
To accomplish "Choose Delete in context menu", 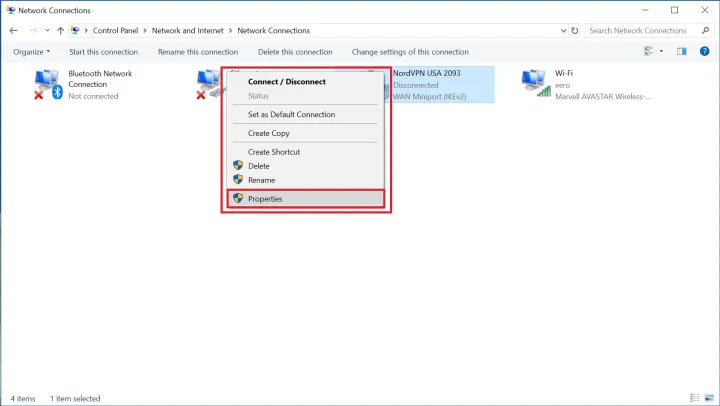I will point(259,166).
